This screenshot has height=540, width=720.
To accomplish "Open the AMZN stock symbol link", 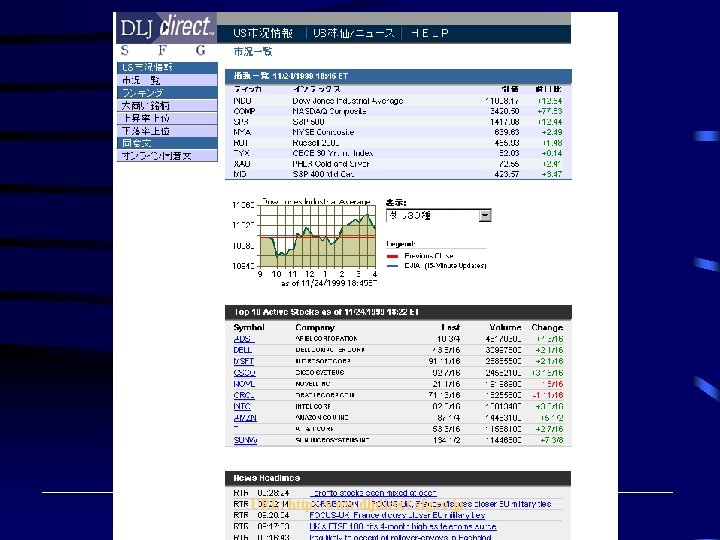I will (x=245, y=418).
